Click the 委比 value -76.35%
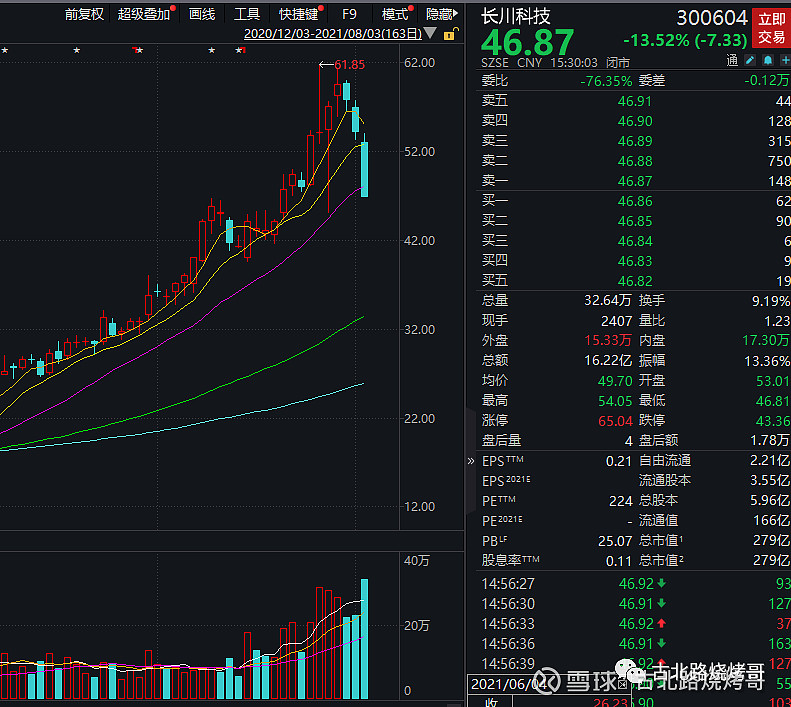 pos(606,81)
